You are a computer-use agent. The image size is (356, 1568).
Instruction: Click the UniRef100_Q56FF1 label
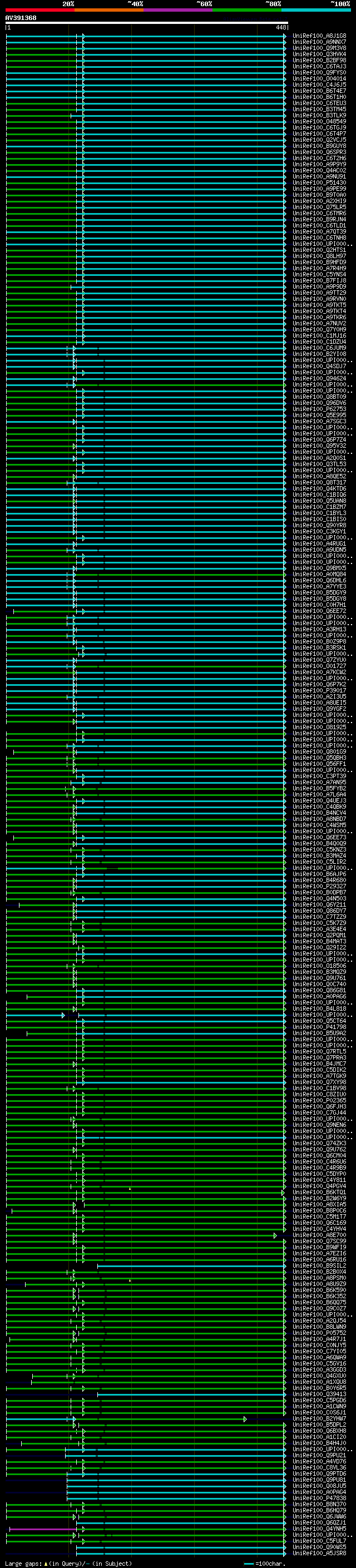(319, 764)
